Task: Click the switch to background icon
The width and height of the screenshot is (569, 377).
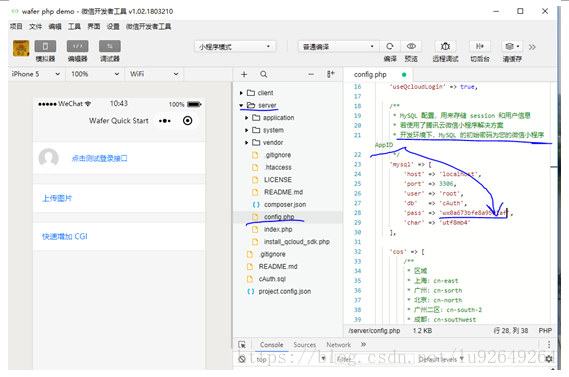Action: [480, 46]
